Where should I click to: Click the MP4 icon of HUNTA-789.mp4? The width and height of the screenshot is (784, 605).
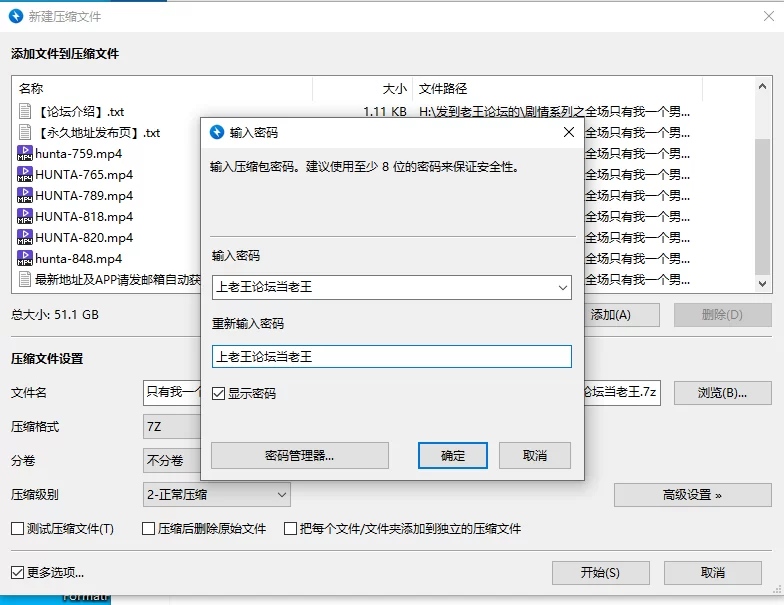click(24, 195)
